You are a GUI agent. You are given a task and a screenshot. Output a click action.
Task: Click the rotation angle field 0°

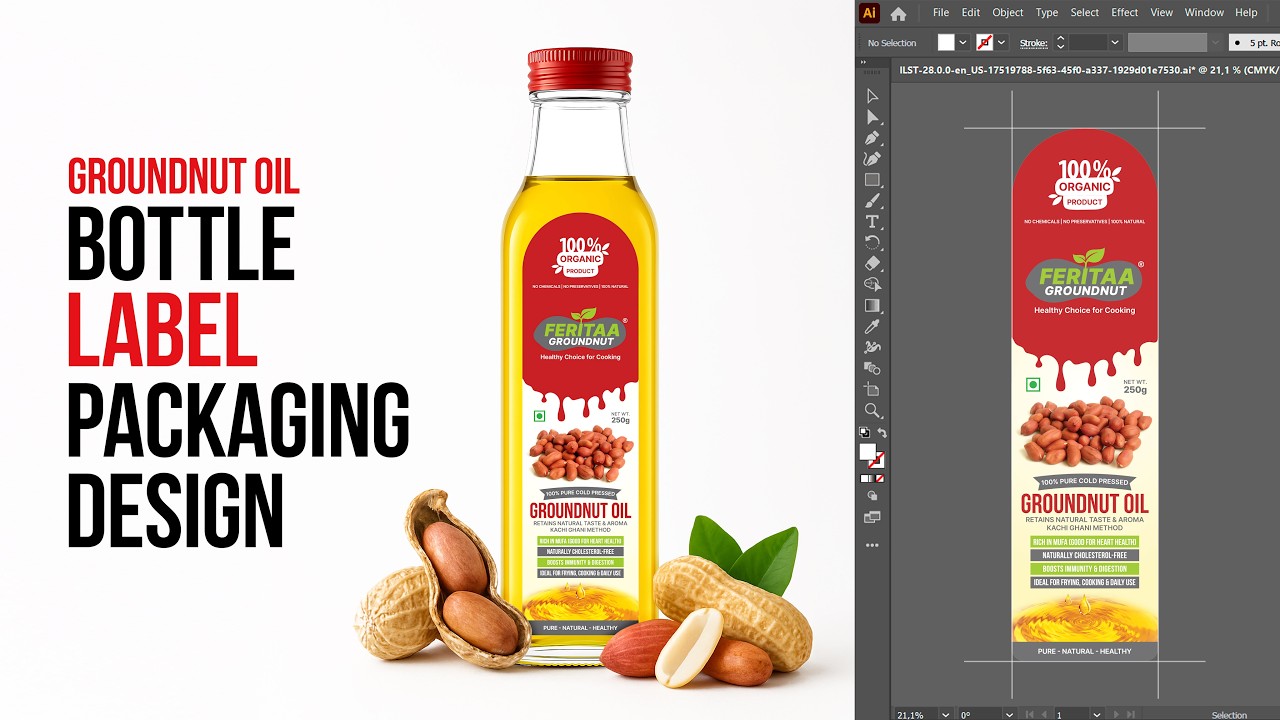tap(980, 715)
